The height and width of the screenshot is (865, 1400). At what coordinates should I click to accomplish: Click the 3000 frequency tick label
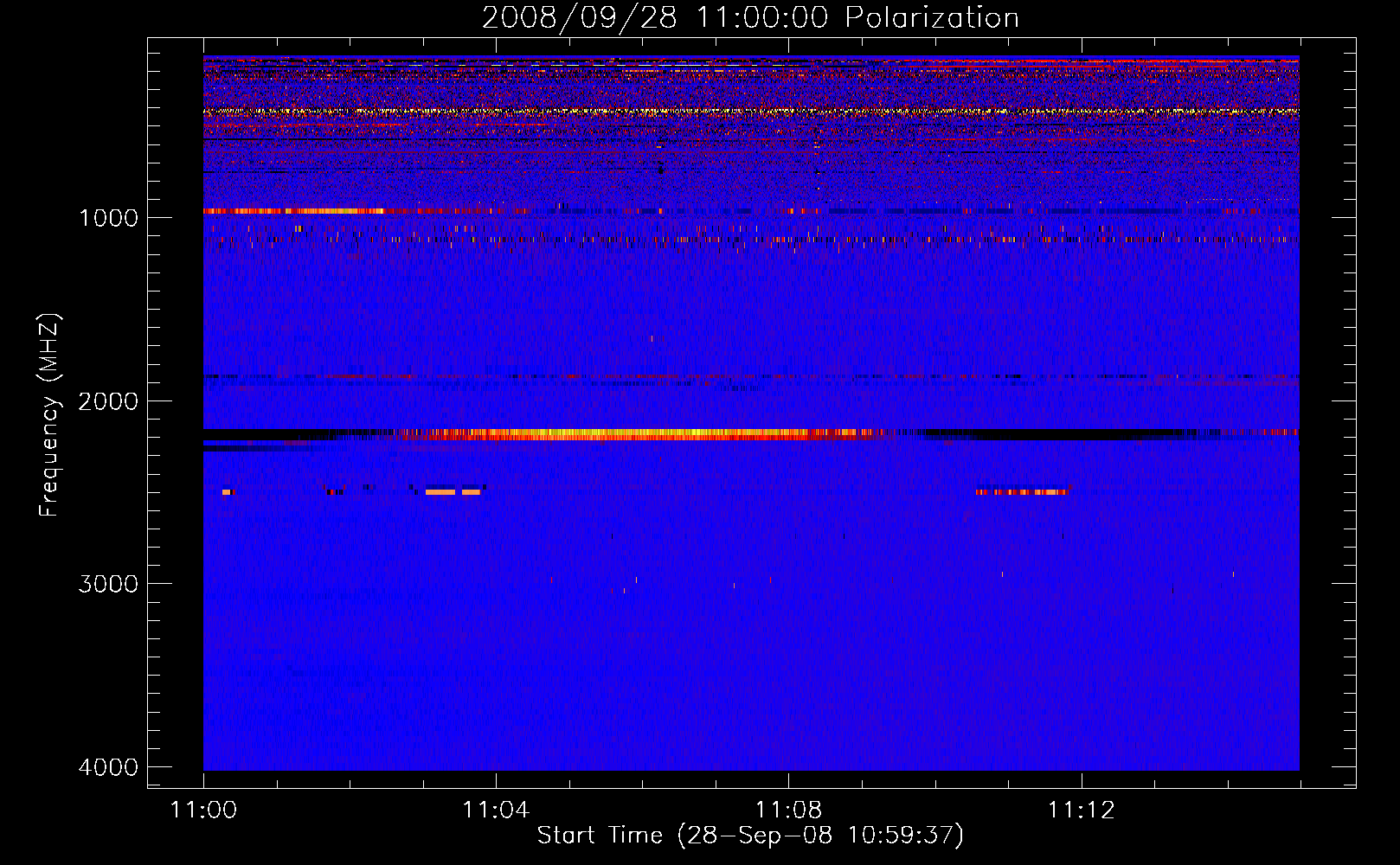click(108, 584)
